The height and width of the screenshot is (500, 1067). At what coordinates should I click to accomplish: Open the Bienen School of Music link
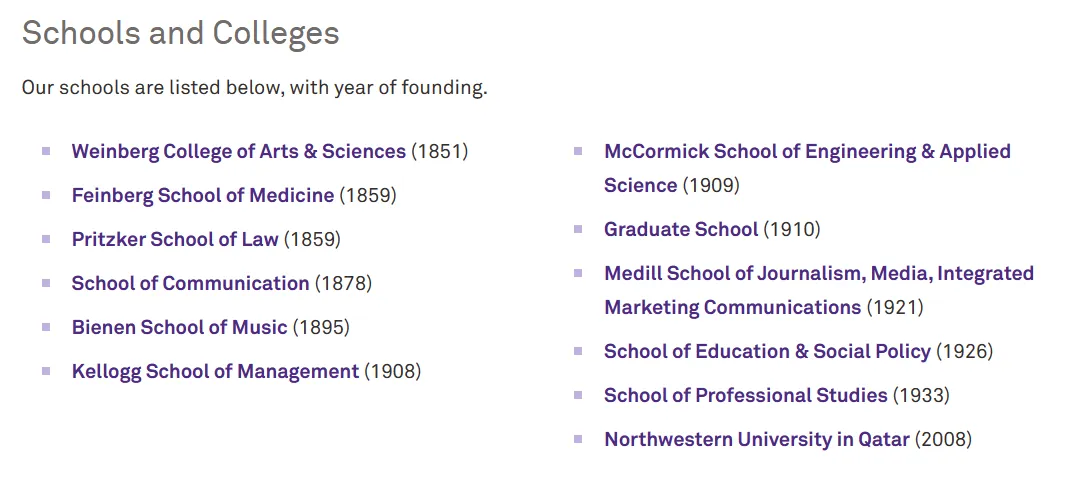tap(179, 328)
